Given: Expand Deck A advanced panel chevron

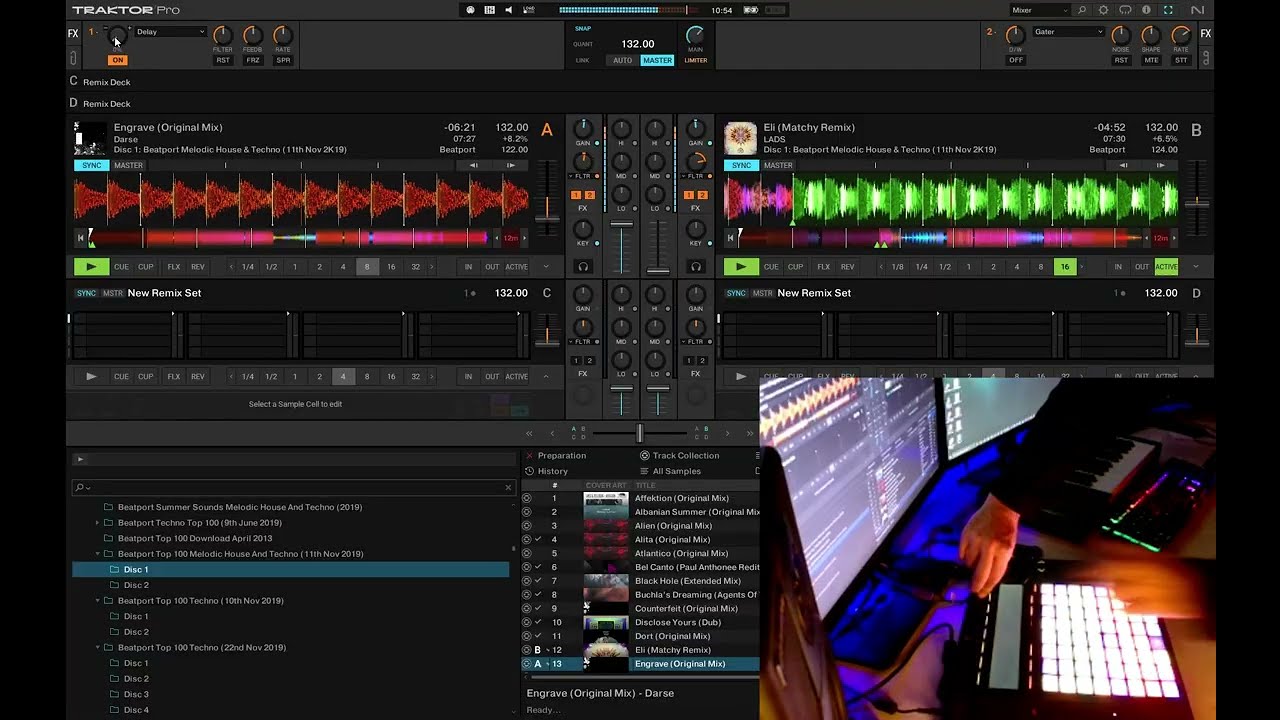Looking at the screenshot, I should click(546, 267).
